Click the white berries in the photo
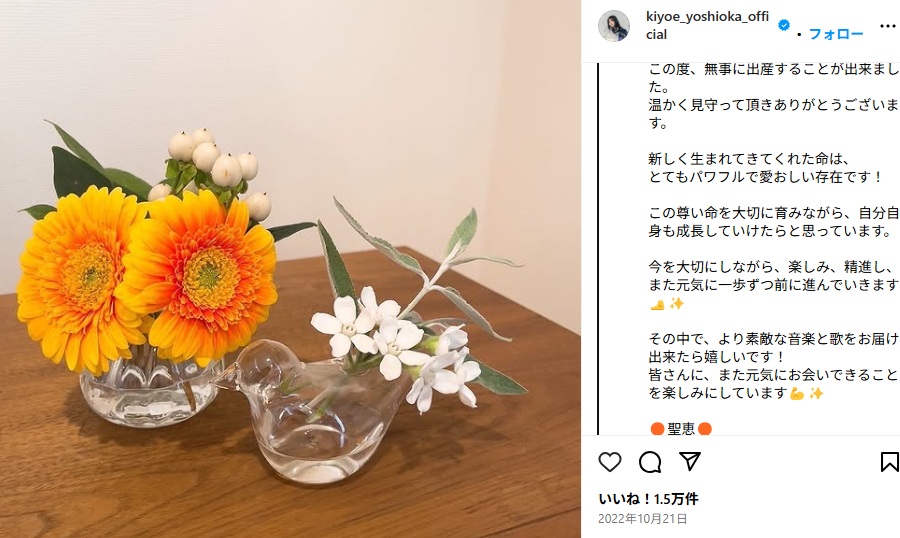 tap(214, 167)
